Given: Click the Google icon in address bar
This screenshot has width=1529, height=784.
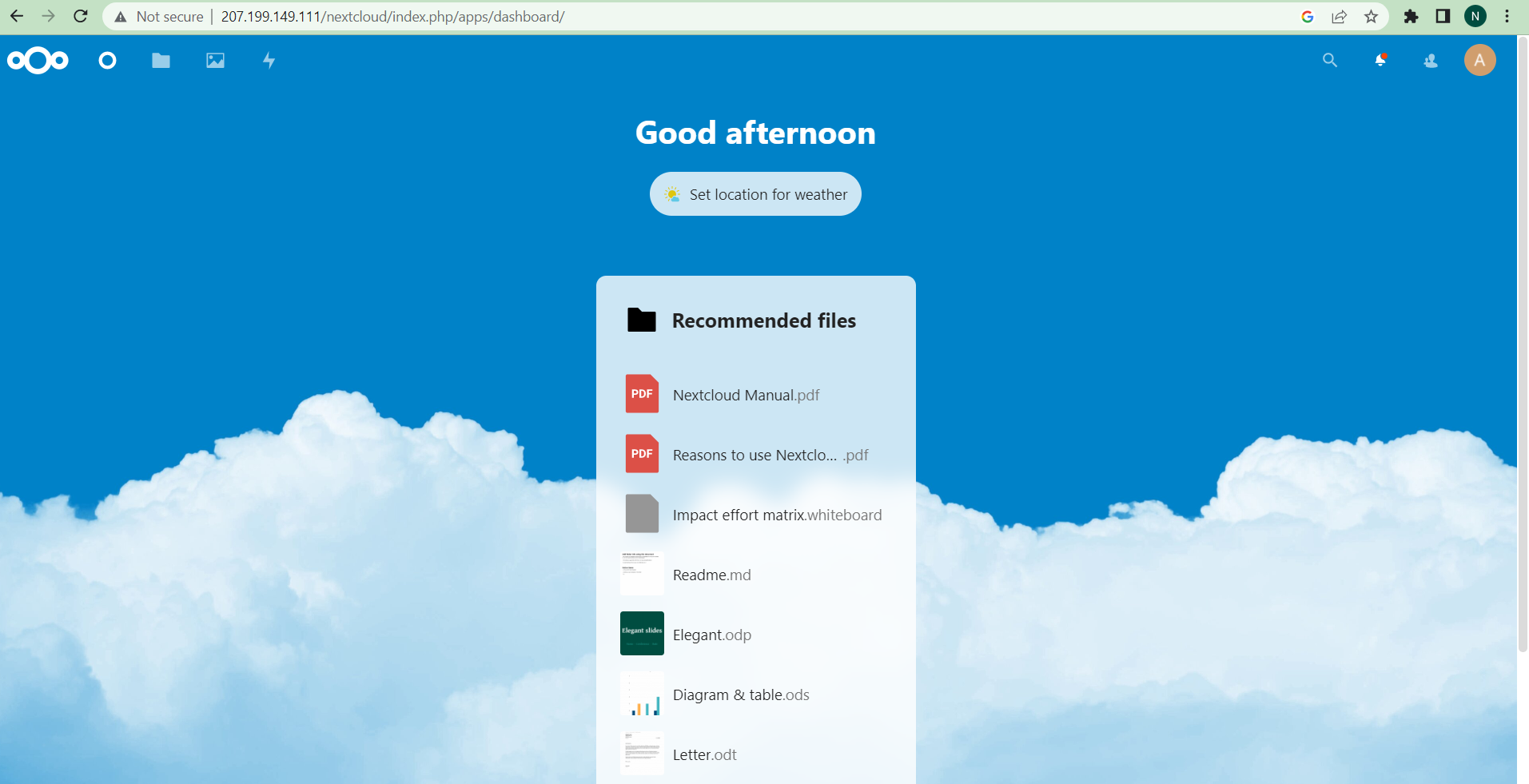Looking at the screenshot, I should [1308, 17].
